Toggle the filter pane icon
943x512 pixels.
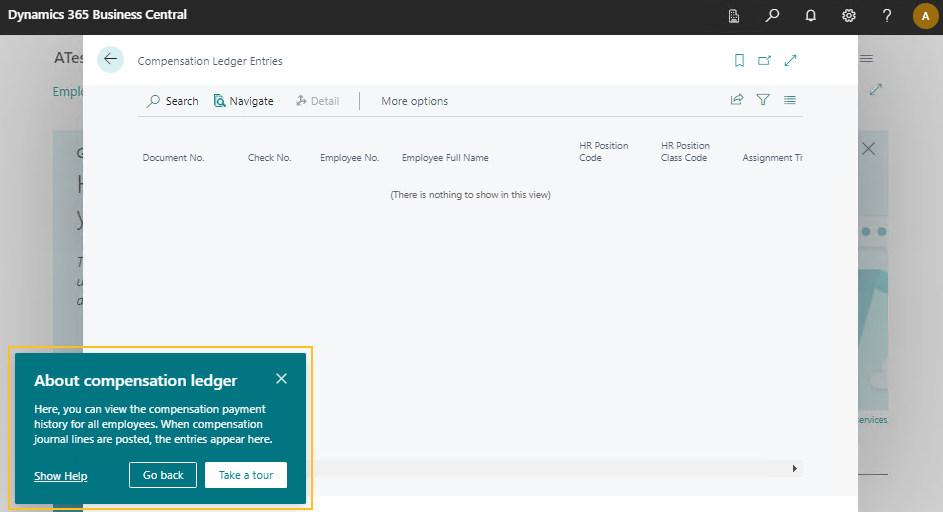pyautogui.click(x=763, y=100)
